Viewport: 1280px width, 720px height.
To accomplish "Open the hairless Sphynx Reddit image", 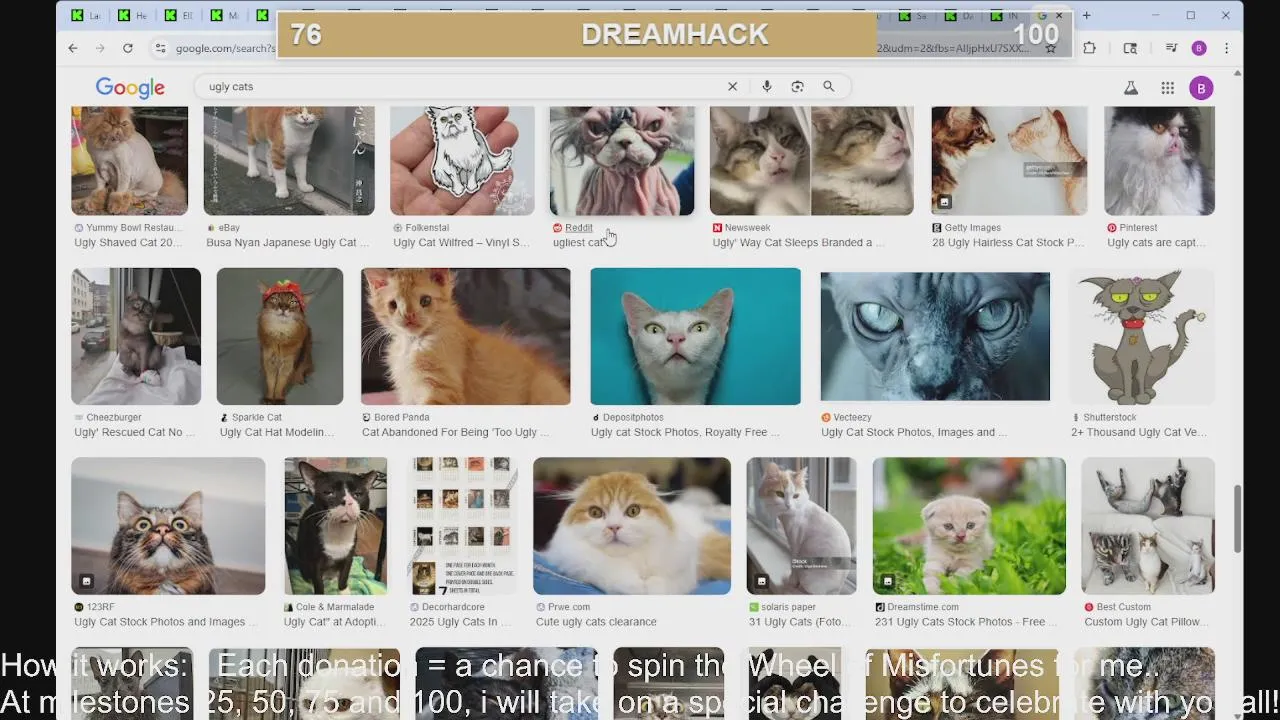I will [622, 161].
